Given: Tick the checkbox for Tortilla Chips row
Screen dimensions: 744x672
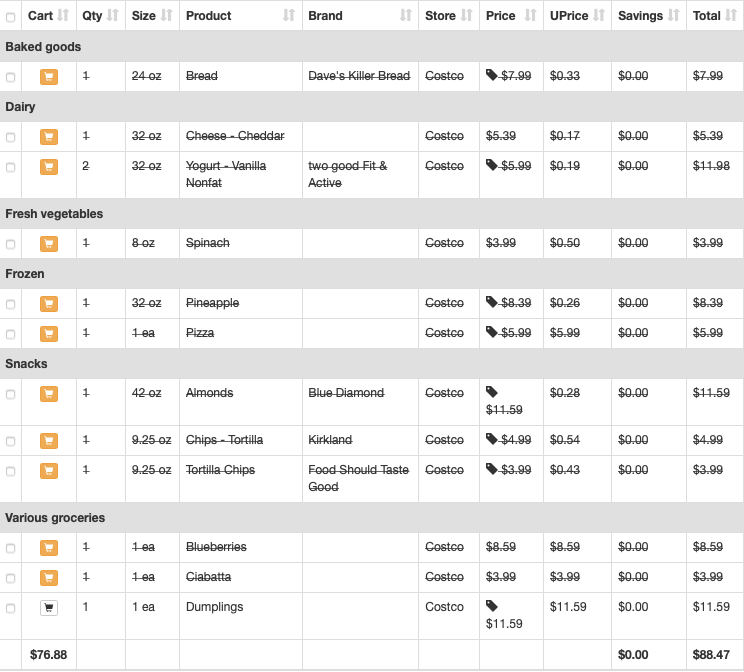Looking at the screenshot, I should pyautogui.click(x=10, y=471).
